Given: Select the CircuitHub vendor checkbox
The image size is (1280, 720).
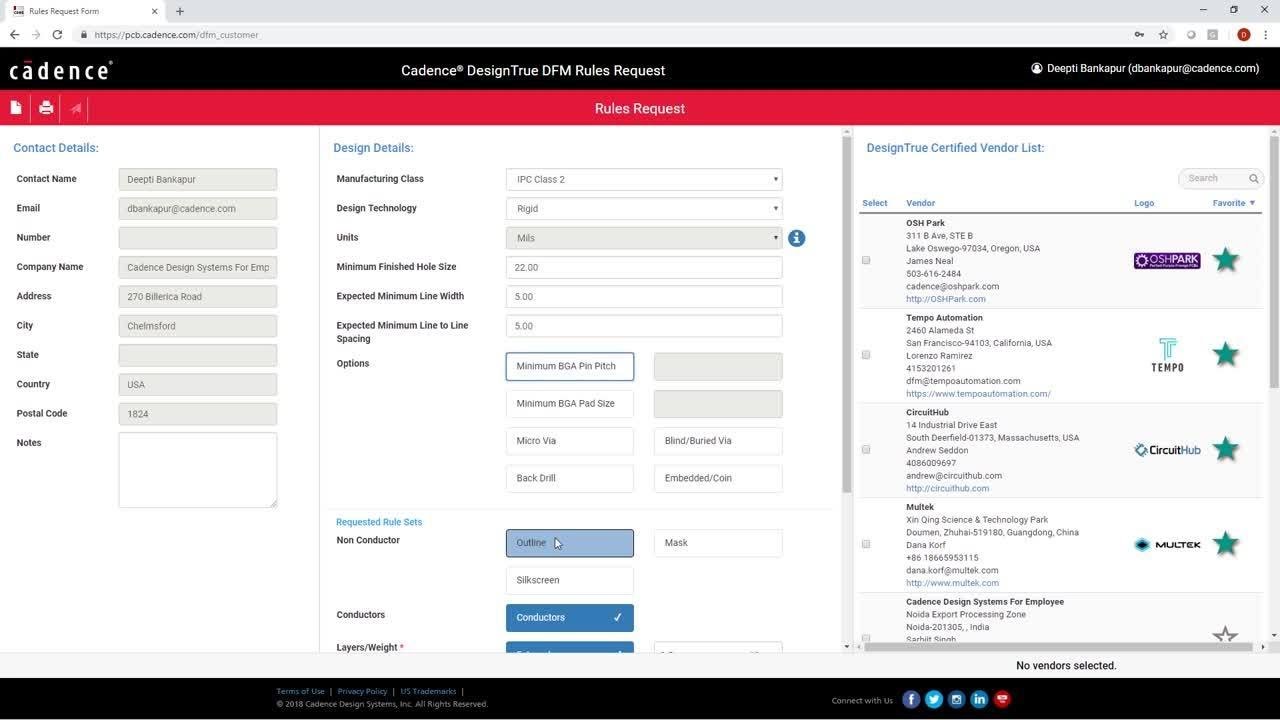Looking at the screenshot, I should (866, 450).
